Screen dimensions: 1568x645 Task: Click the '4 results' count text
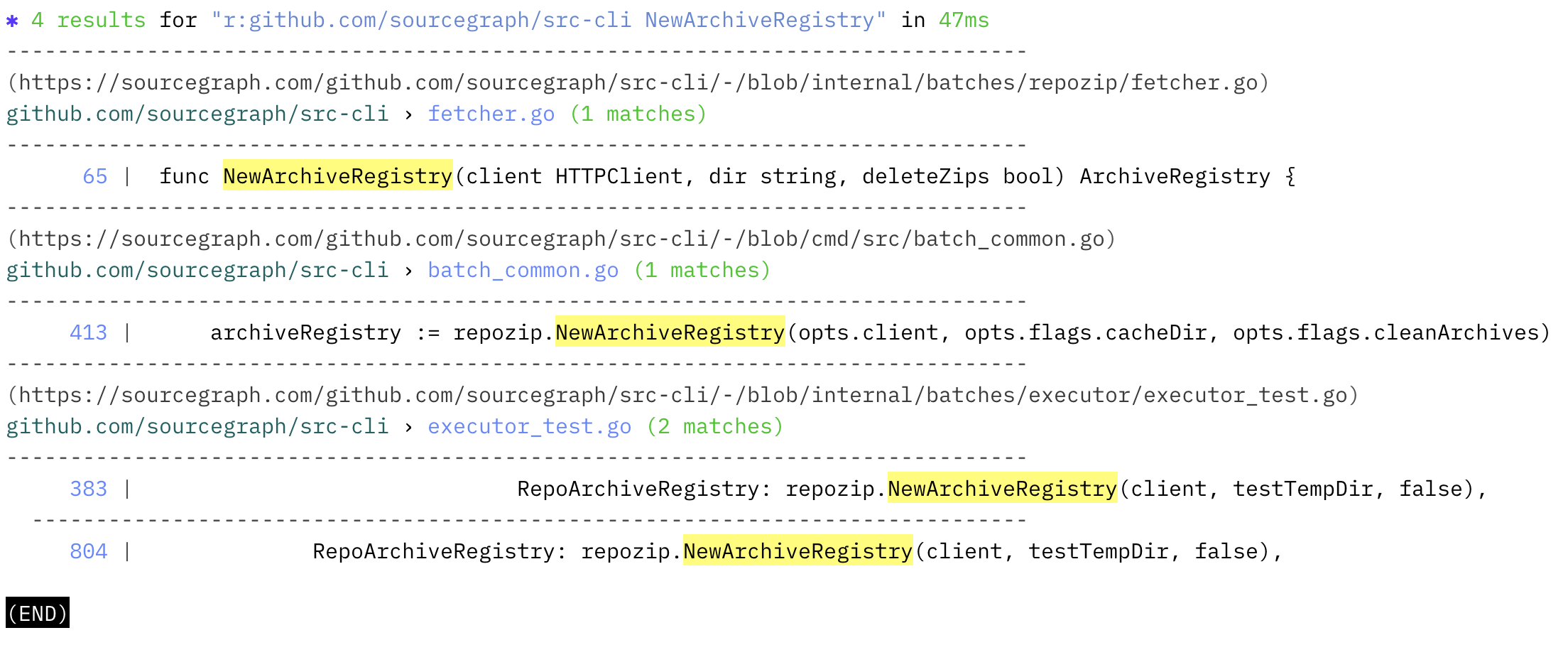tap(89, 20)
